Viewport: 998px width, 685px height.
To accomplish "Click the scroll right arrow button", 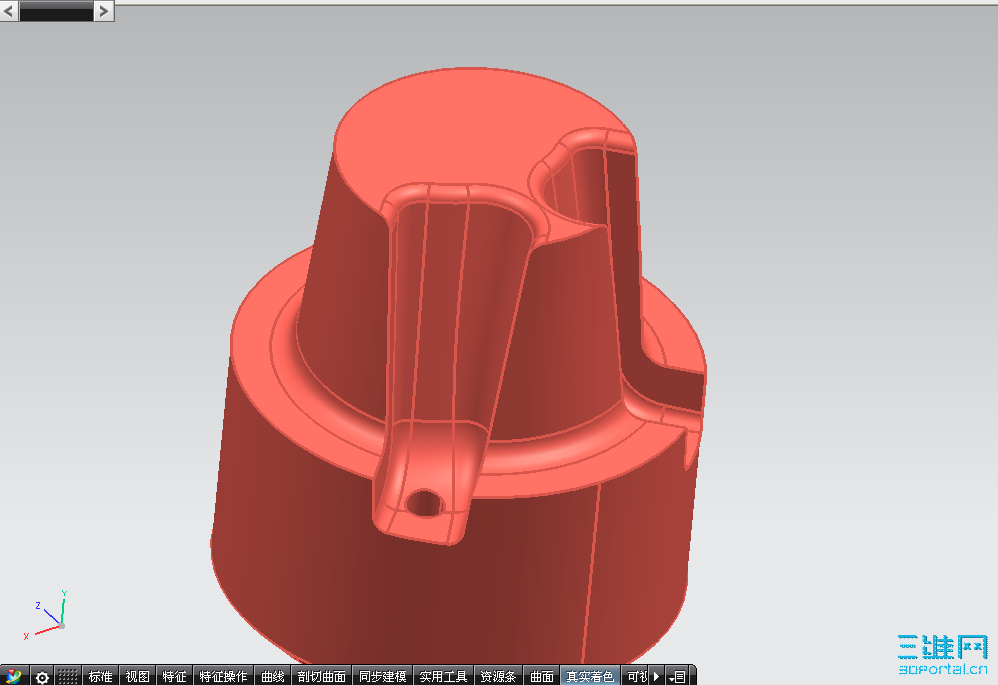I will click(x=104, y=11).
